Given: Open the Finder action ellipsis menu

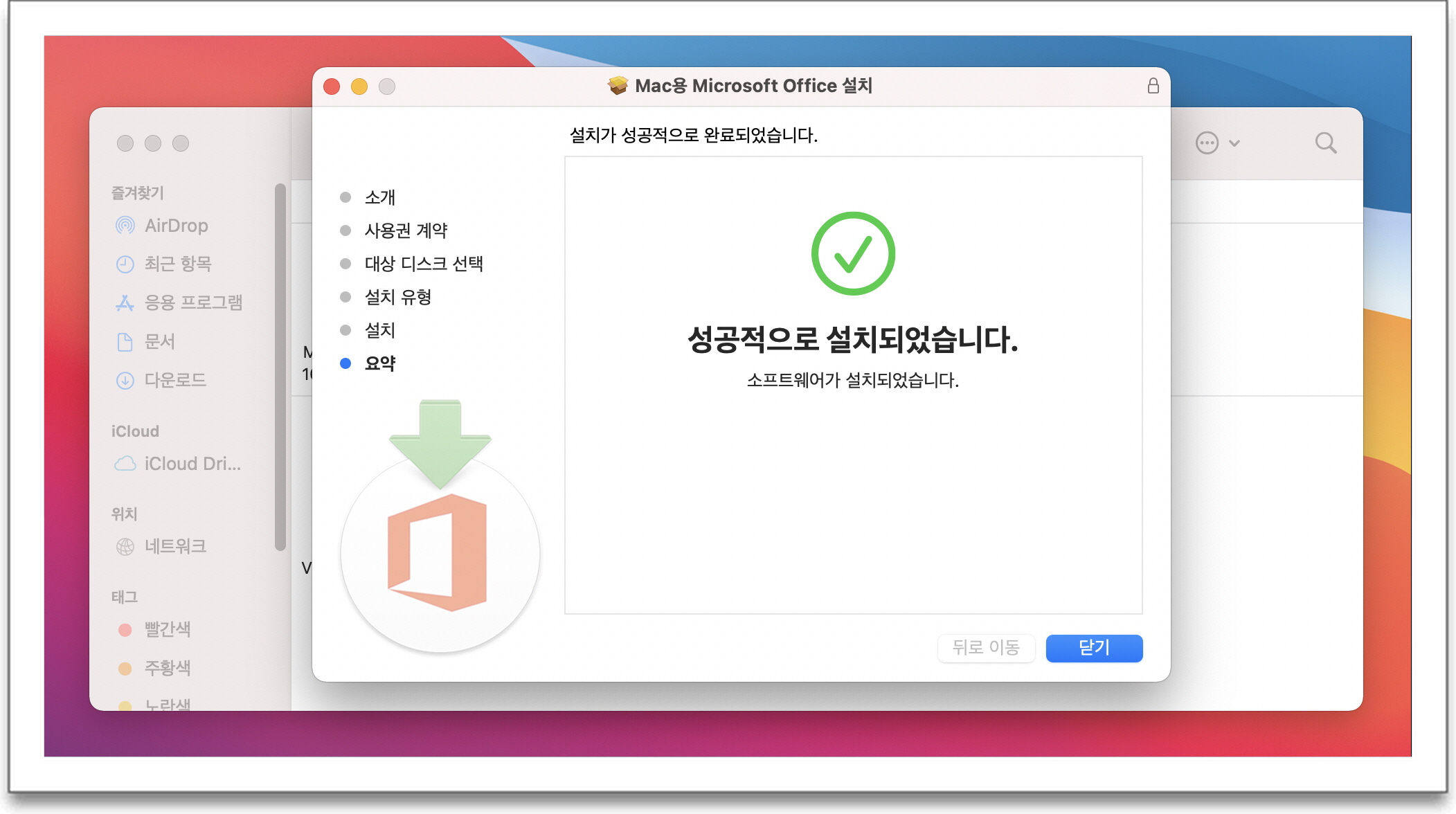Looking at the screenshot, I should pyautogui.click(x=1207, y=143).
